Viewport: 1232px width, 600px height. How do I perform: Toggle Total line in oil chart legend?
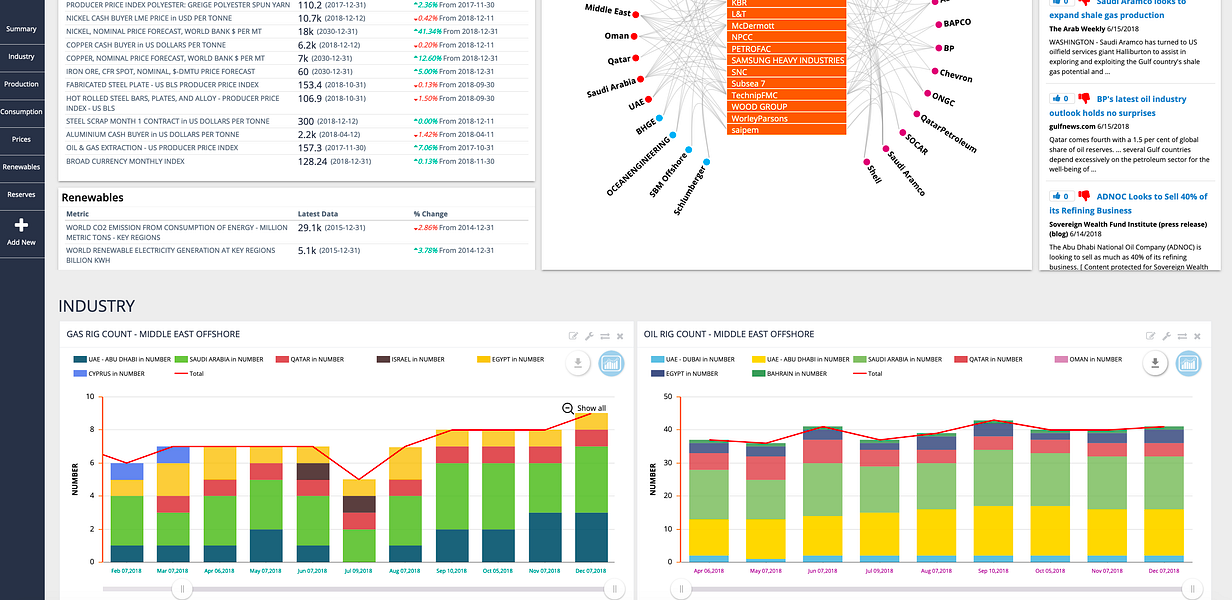pyautogui.click(x=868, y=374)
